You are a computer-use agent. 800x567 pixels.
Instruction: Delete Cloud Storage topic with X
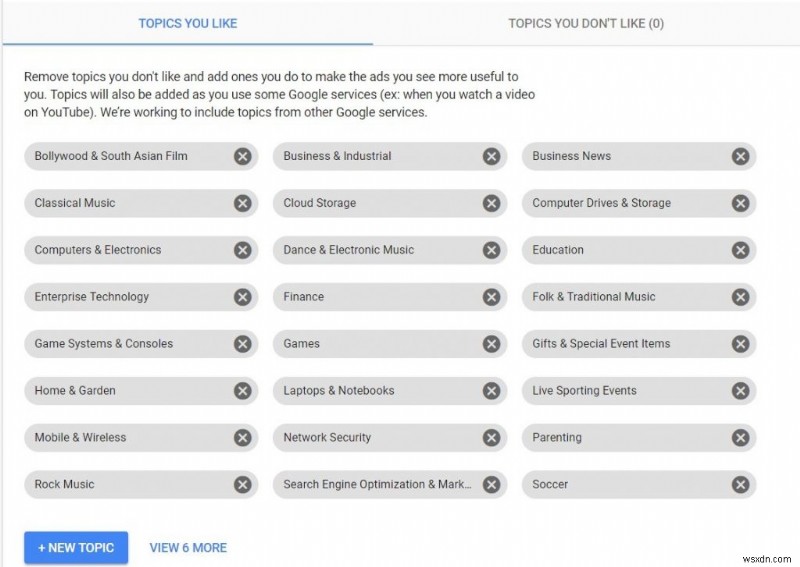coord(491,203)
